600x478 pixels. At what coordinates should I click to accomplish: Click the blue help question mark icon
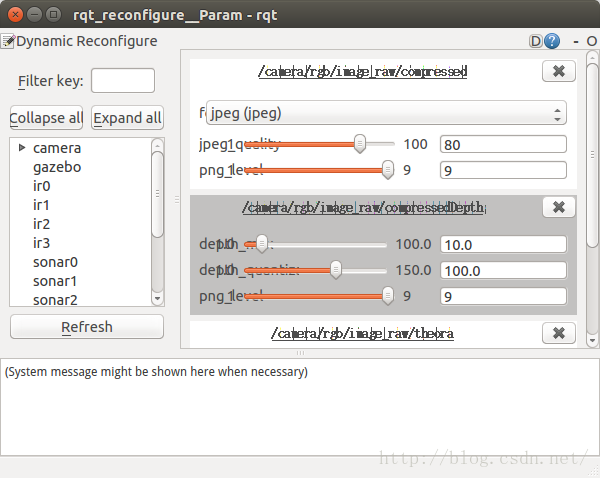552,41
